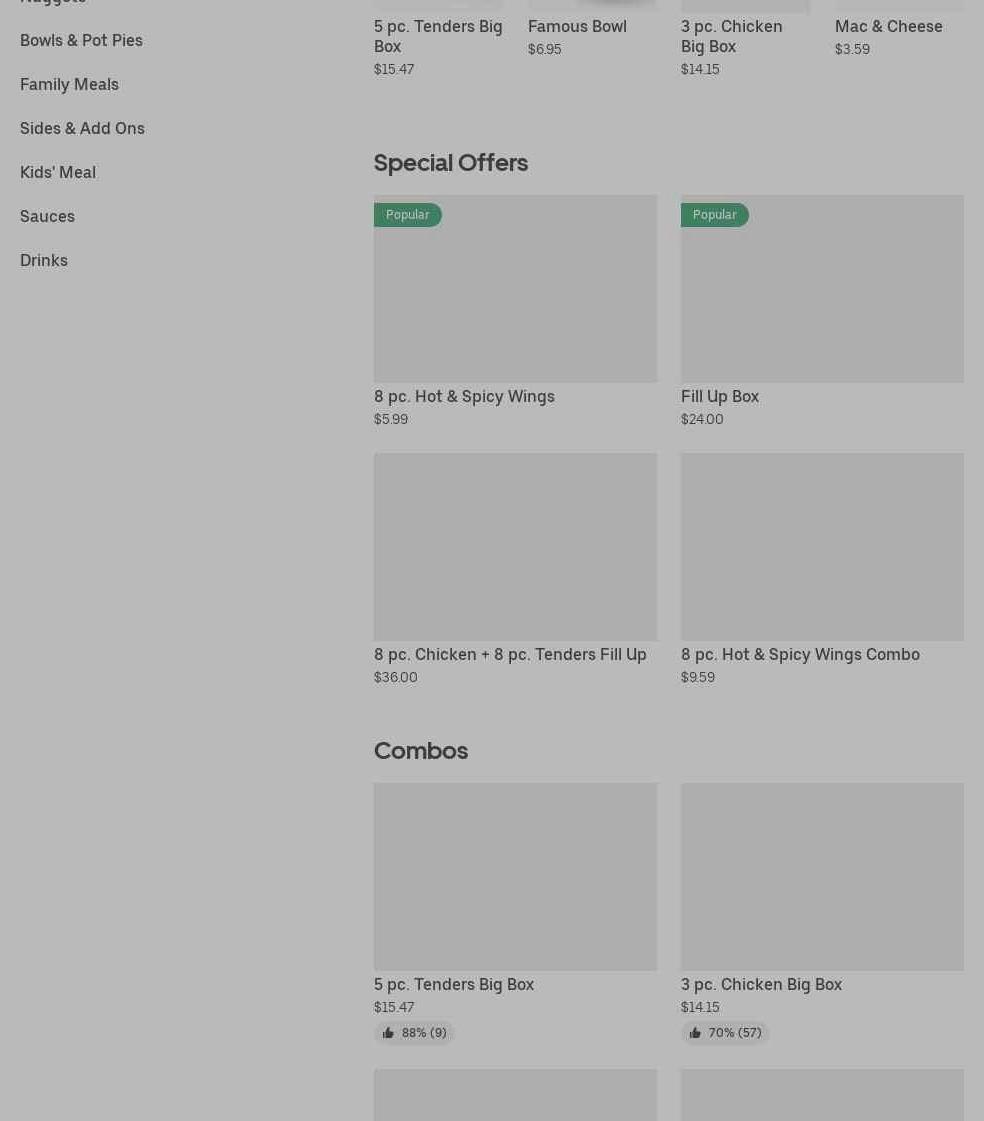The width and height of the screenshot is (984, 1121).
Task: Open 5 pc. Tenders Big Box image in Combos
Action: coord(515,876)
